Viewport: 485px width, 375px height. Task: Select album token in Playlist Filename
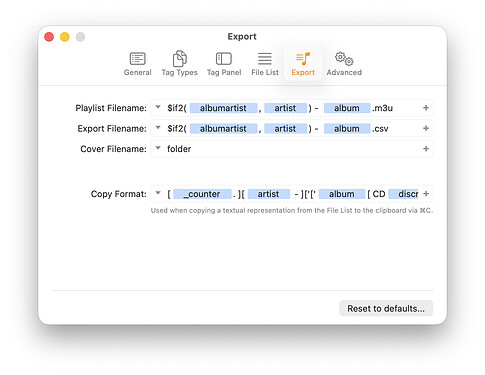pos(347,108)
